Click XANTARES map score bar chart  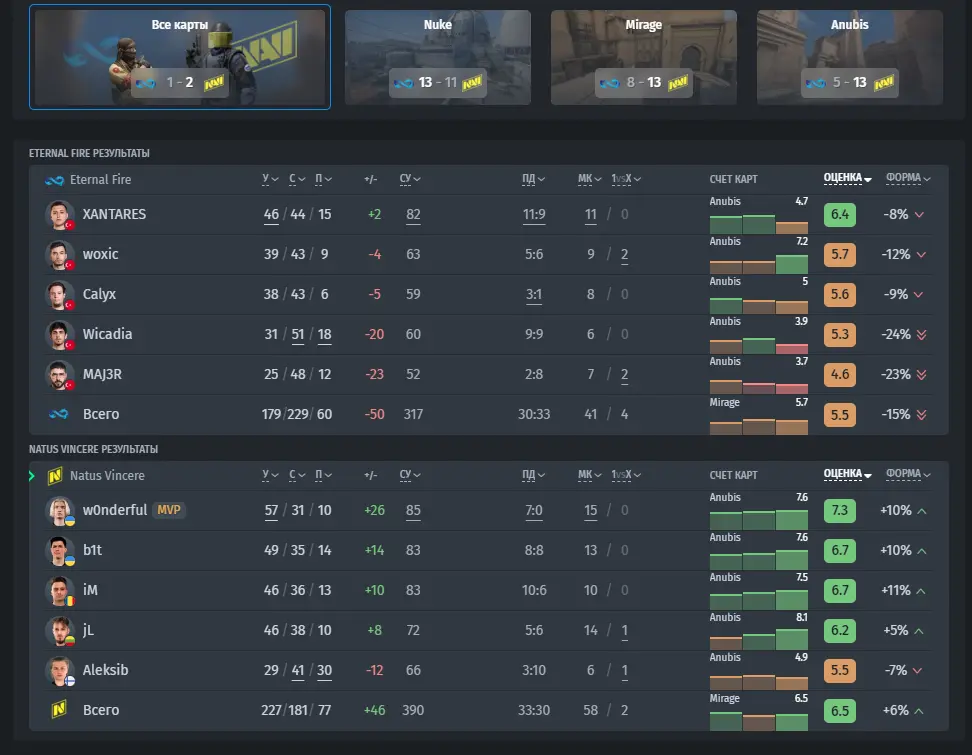tap(759, 224)
